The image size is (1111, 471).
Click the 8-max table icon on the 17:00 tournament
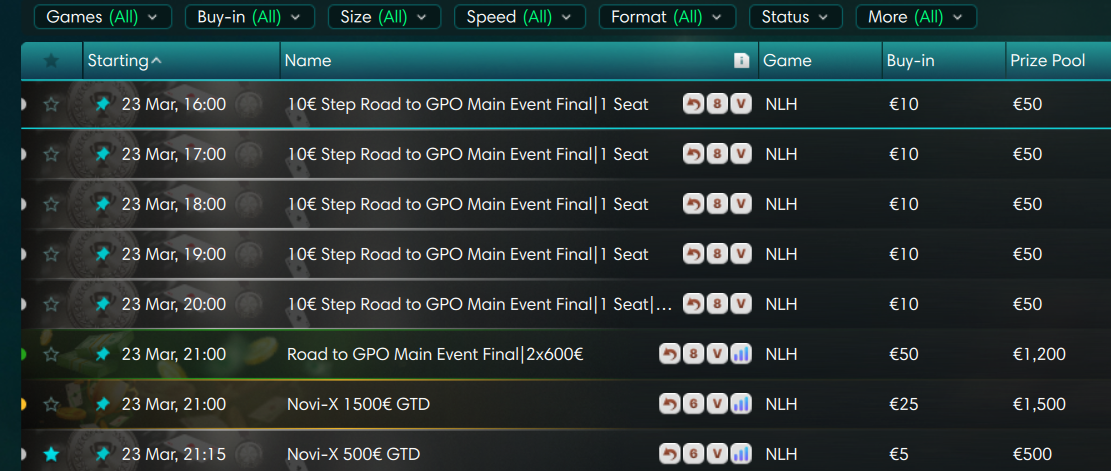coord(717,154)
